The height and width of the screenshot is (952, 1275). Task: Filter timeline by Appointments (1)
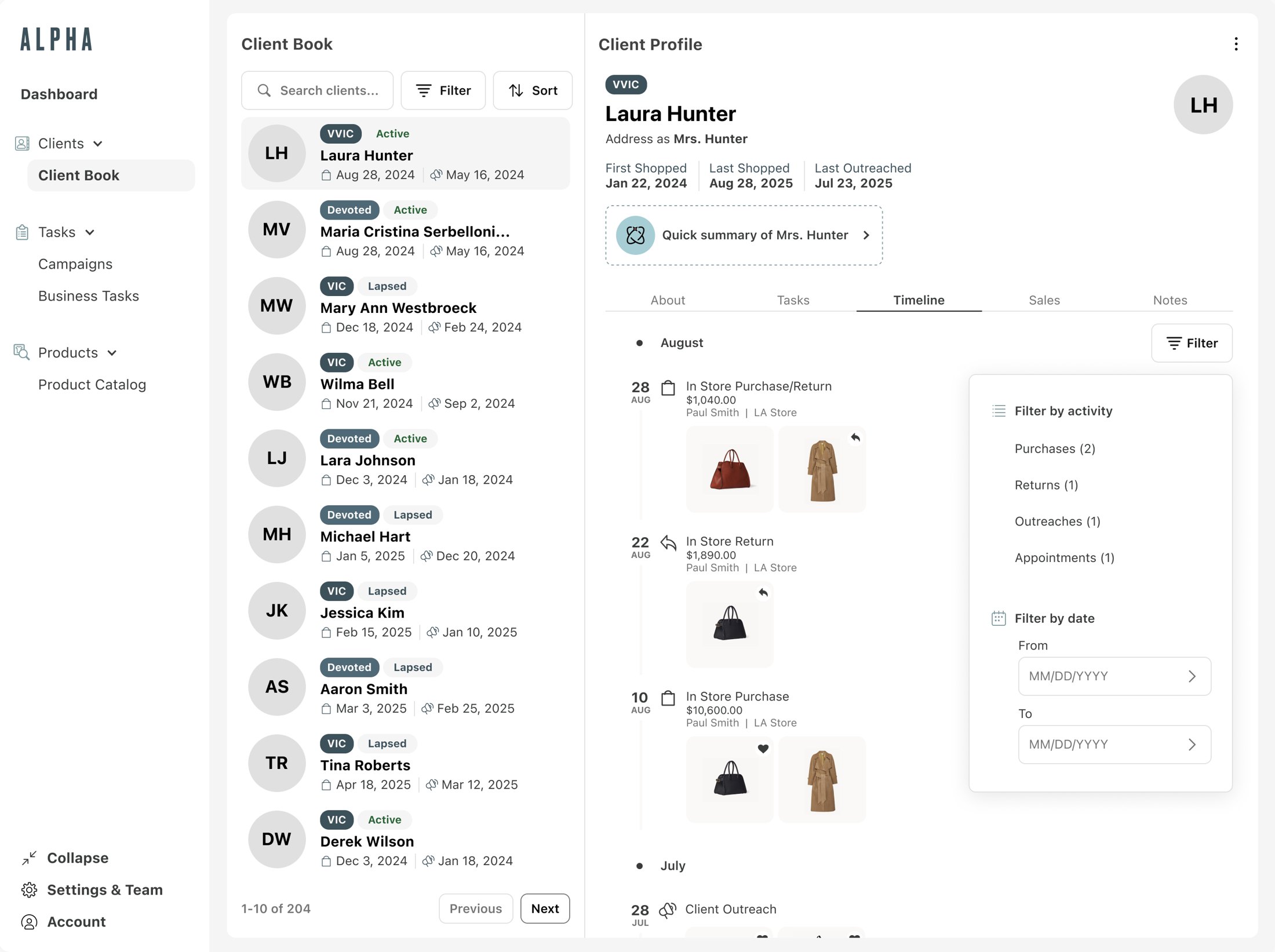[x=1064, y=558]
